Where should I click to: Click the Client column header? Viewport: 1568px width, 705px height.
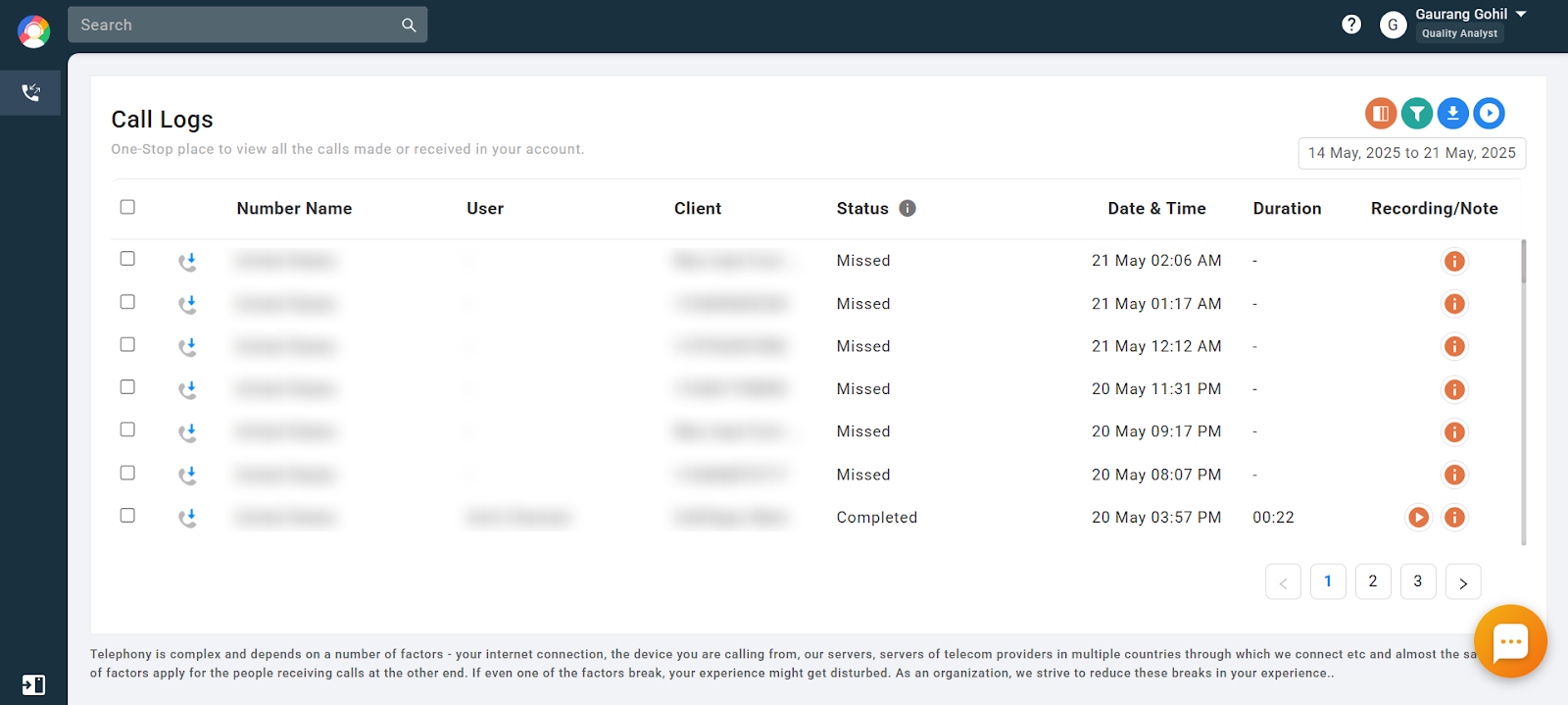pos(698,208)
